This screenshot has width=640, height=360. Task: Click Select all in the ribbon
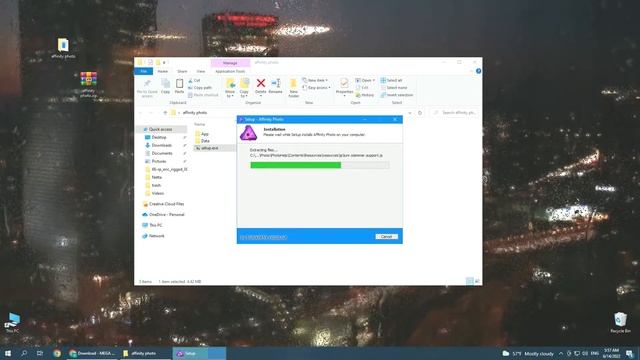click(391, 80)
